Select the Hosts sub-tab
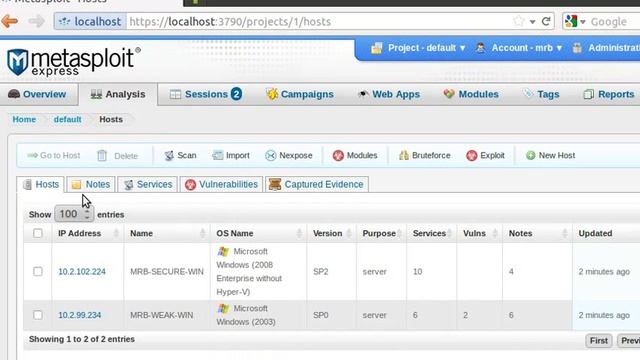The image size is (640, 360). 40,184
